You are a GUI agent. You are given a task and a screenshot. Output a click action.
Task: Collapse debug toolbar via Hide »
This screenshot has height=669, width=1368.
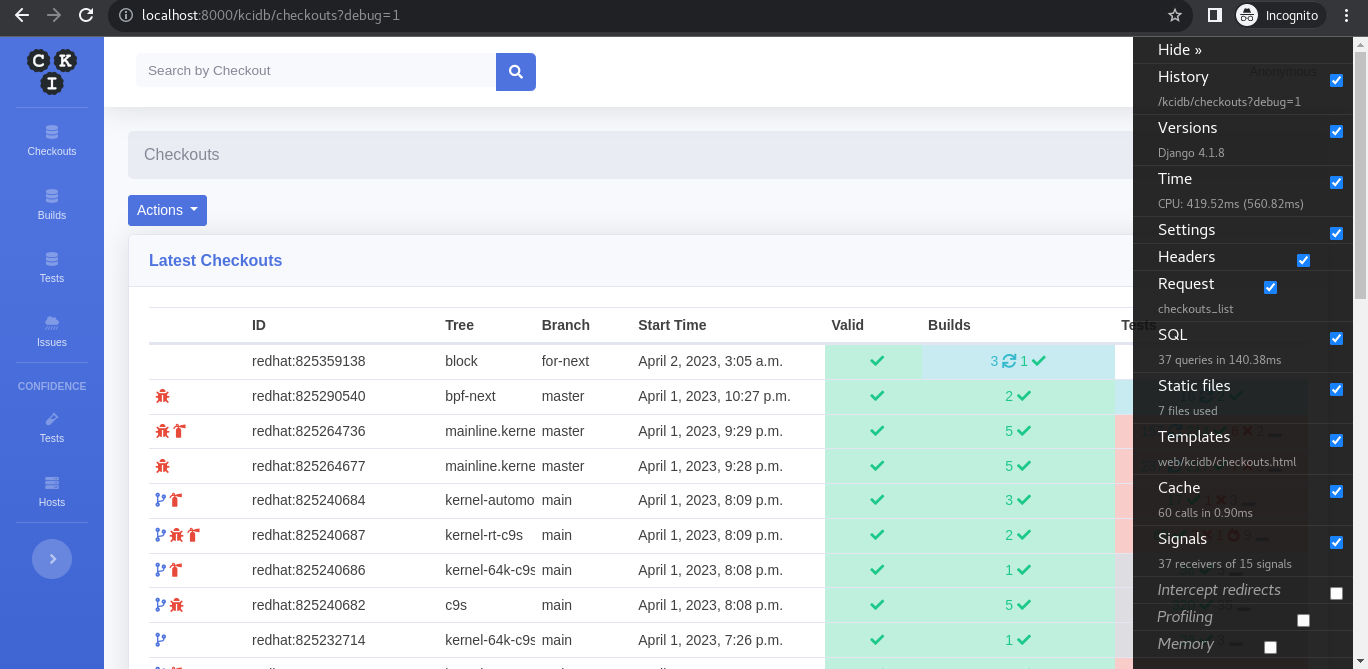point(1180,50)
